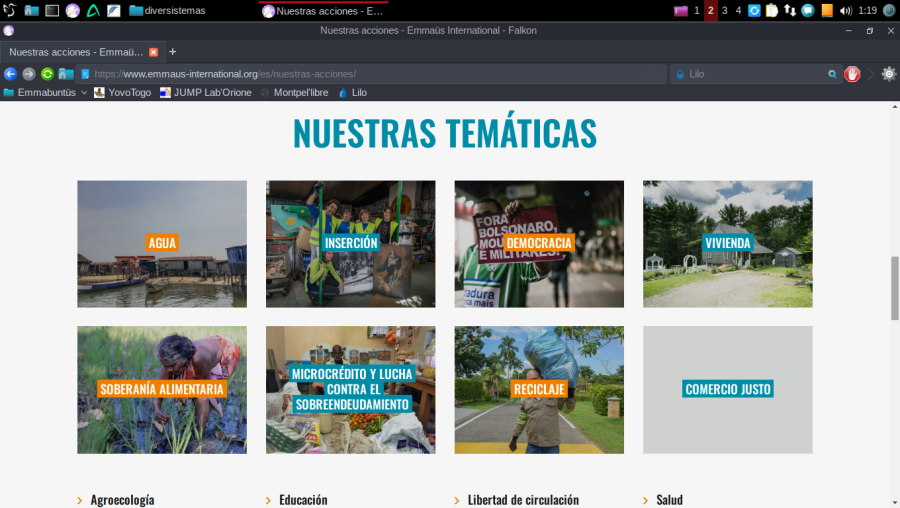Expand the Agroecología list item
The image size is (900, 508).
pos(116,500)
